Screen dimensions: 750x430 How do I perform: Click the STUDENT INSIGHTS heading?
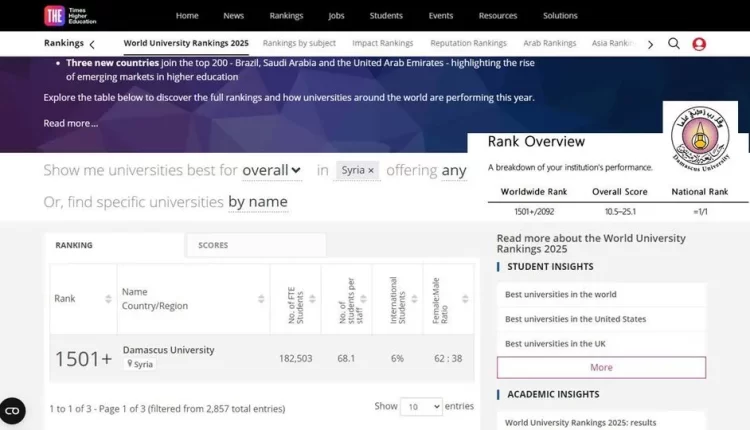550,267
